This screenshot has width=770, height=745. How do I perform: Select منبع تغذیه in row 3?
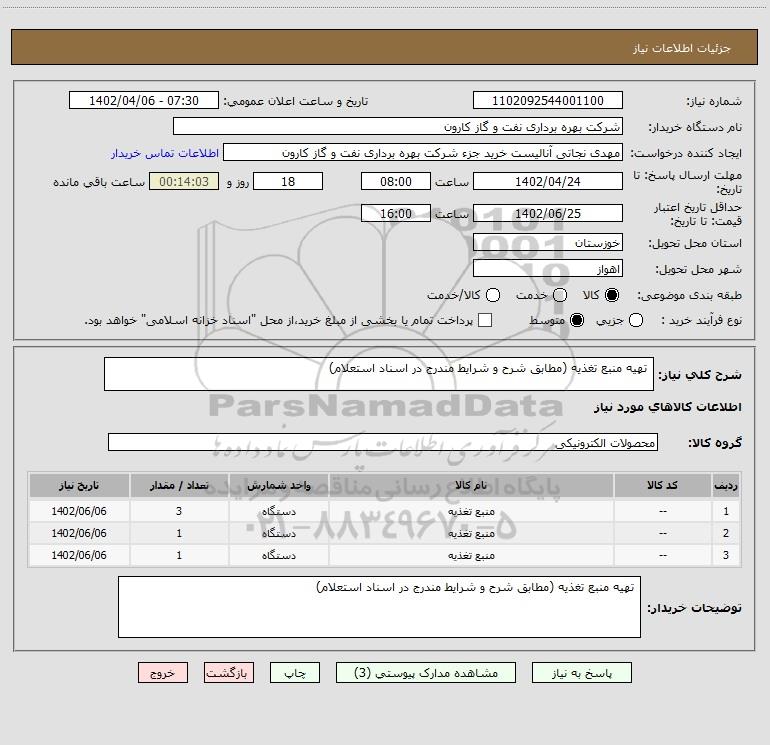471,555
